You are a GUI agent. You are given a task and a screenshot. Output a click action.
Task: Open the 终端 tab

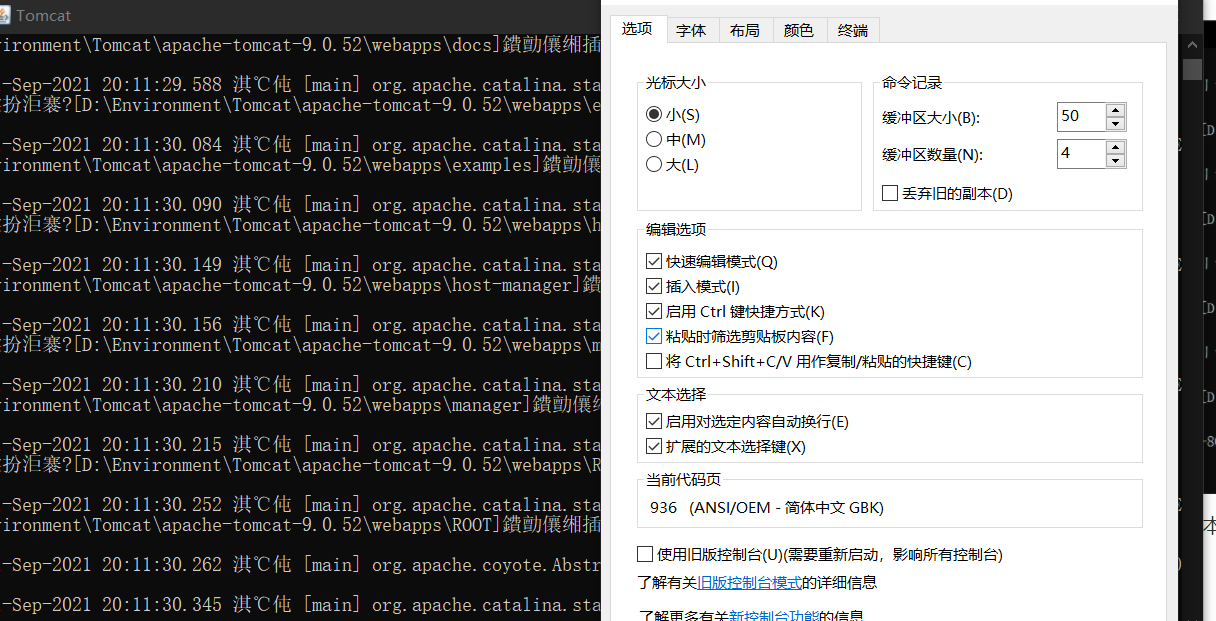[853, 30]
